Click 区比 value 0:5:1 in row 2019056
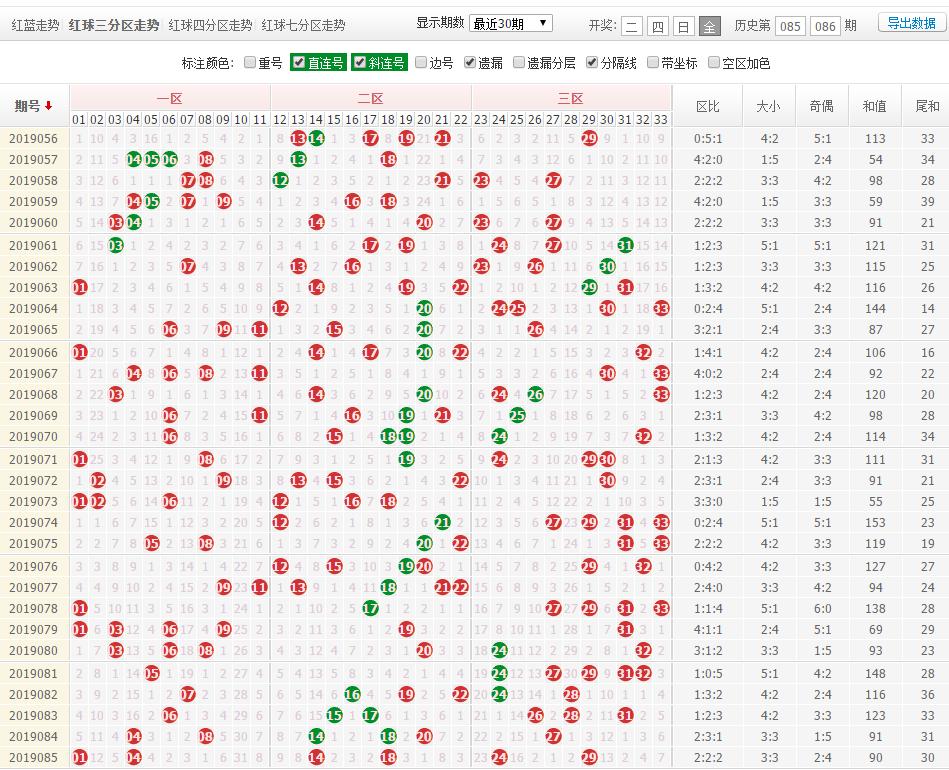 click(x=708, y=139)
